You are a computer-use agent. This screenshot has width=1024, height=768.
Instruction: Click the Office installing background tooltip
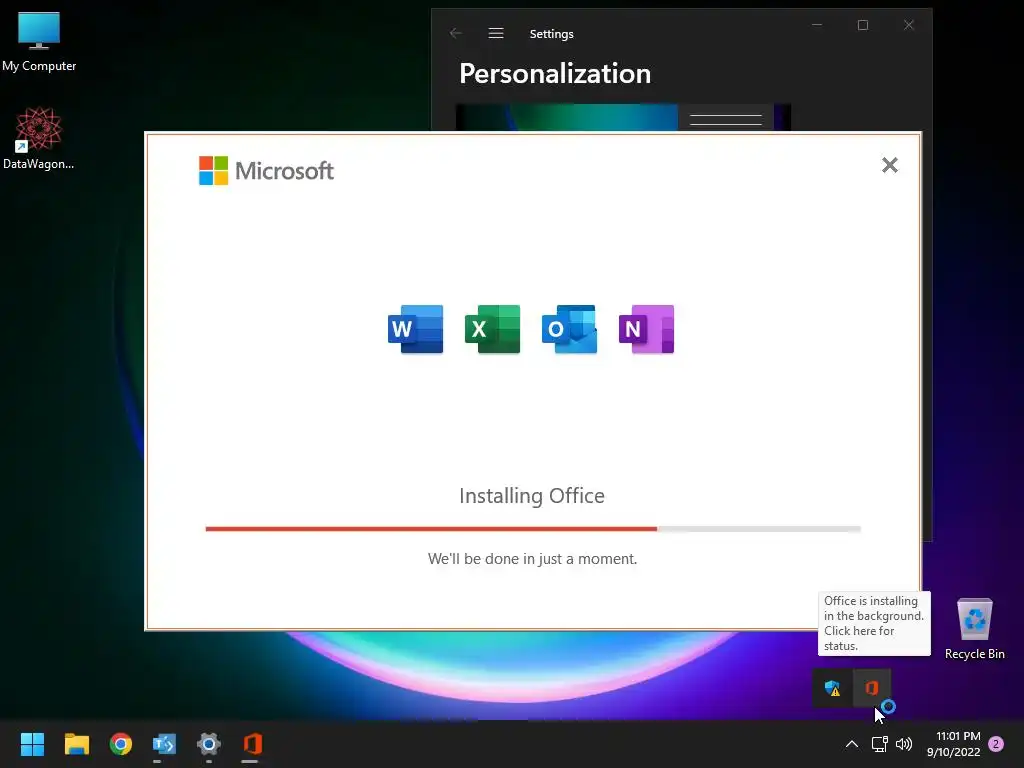[874, 623]
